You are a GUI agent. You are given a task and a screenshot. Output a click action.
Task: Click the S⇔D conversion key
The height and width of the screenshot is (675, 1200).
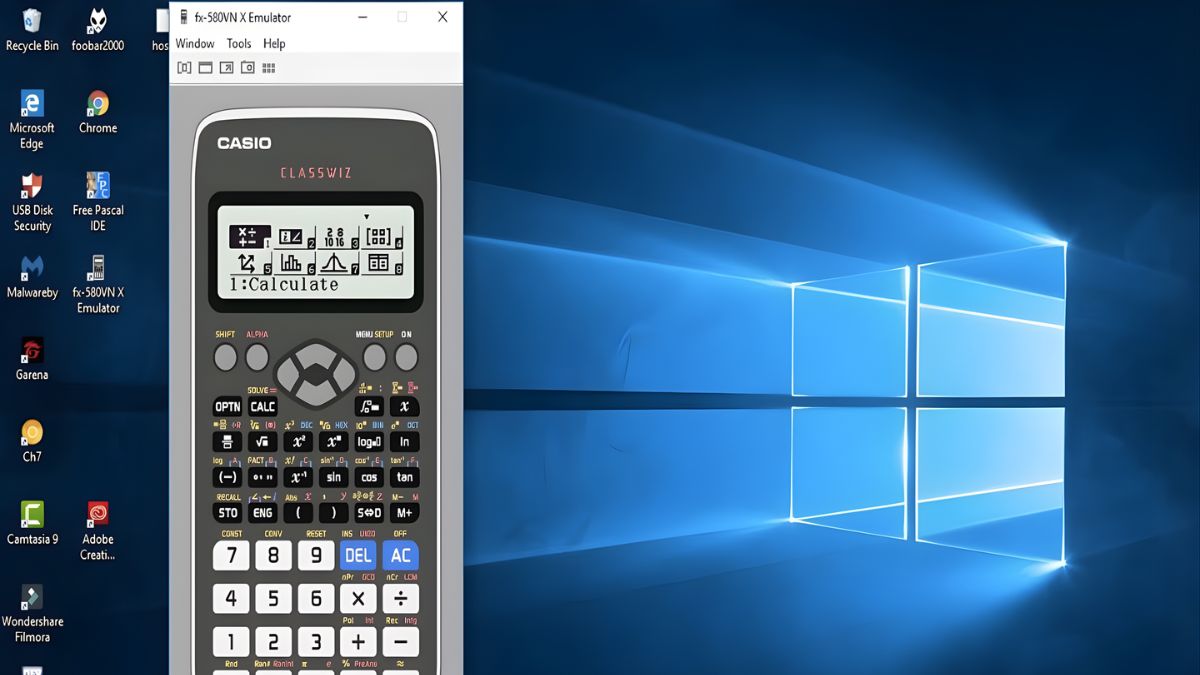[369, 512]
